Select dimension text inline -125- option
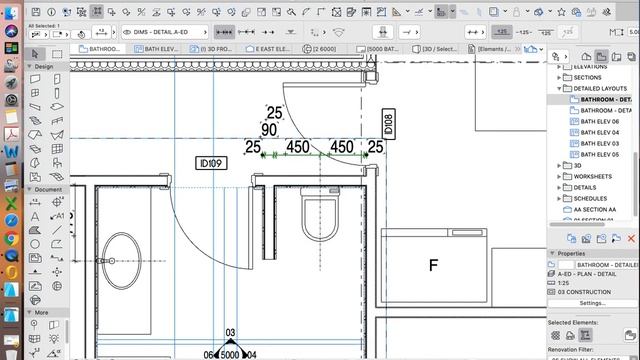Image resolution: width=640 pixels, height=360 pixels. 523,32
